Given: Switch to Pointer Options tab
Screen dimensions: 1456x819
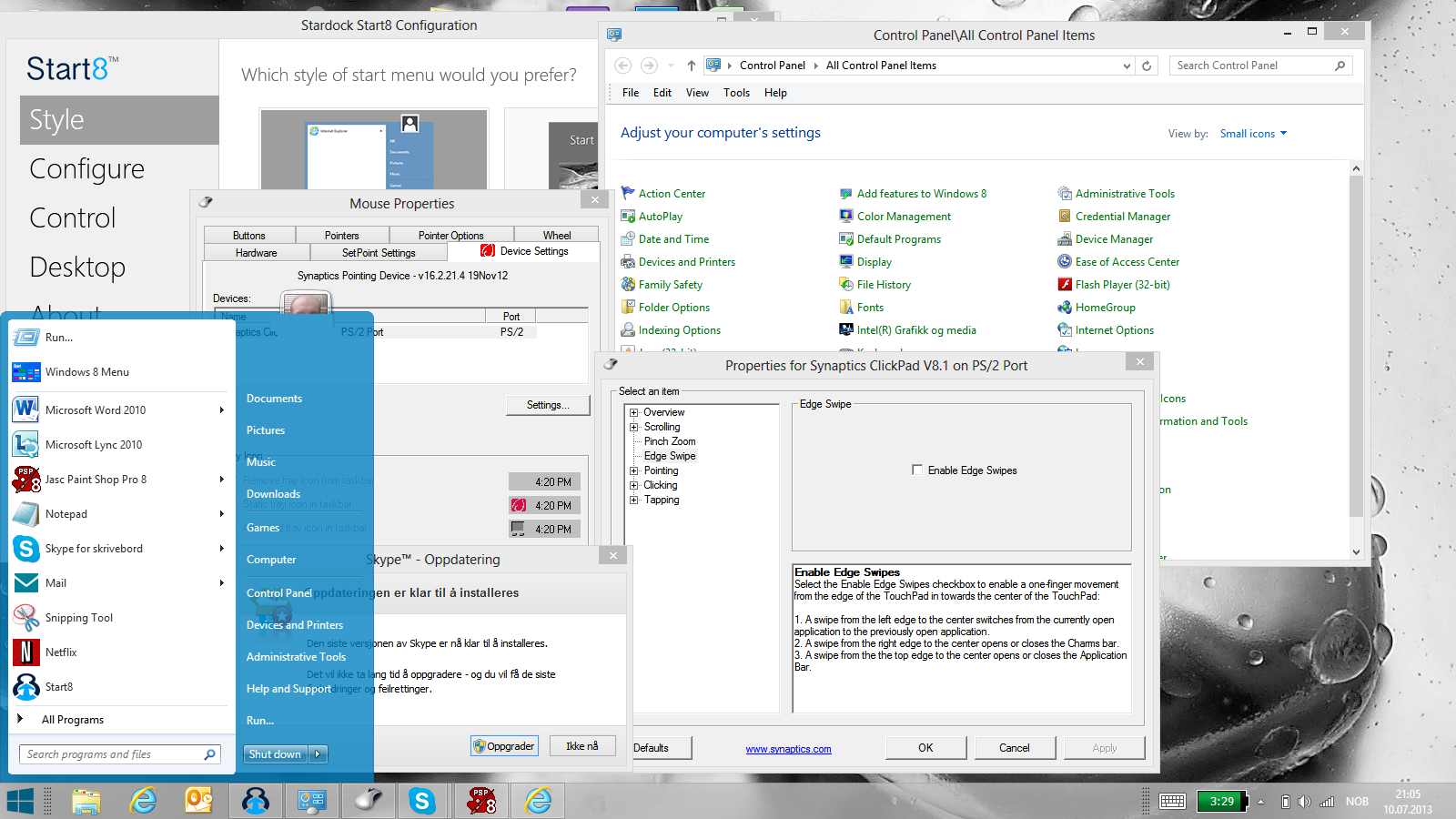Looking at the screenshot, I should 451,236.
